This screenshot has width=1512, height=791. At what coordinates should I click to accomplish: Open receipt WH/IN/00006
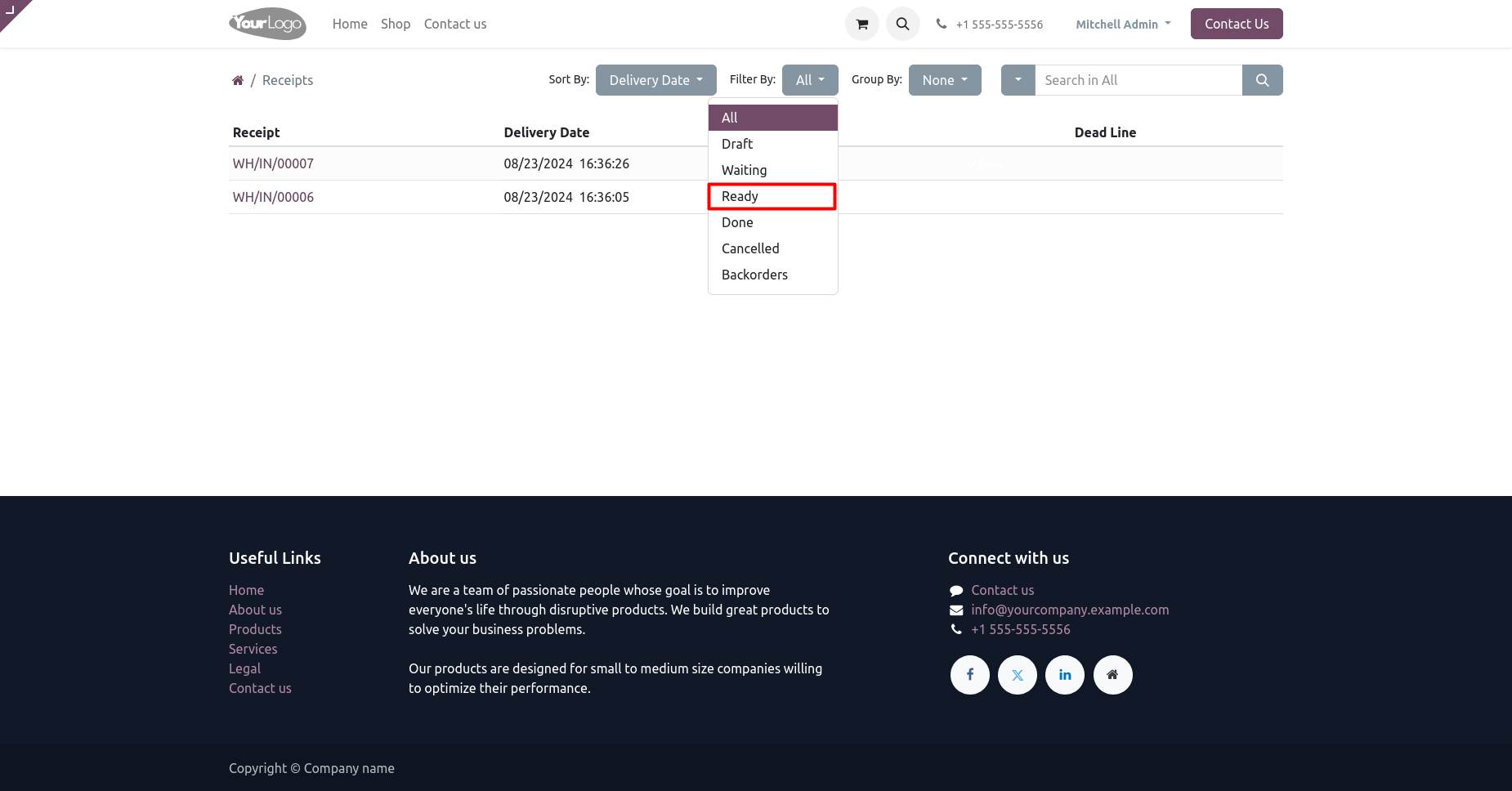point(273,197)
